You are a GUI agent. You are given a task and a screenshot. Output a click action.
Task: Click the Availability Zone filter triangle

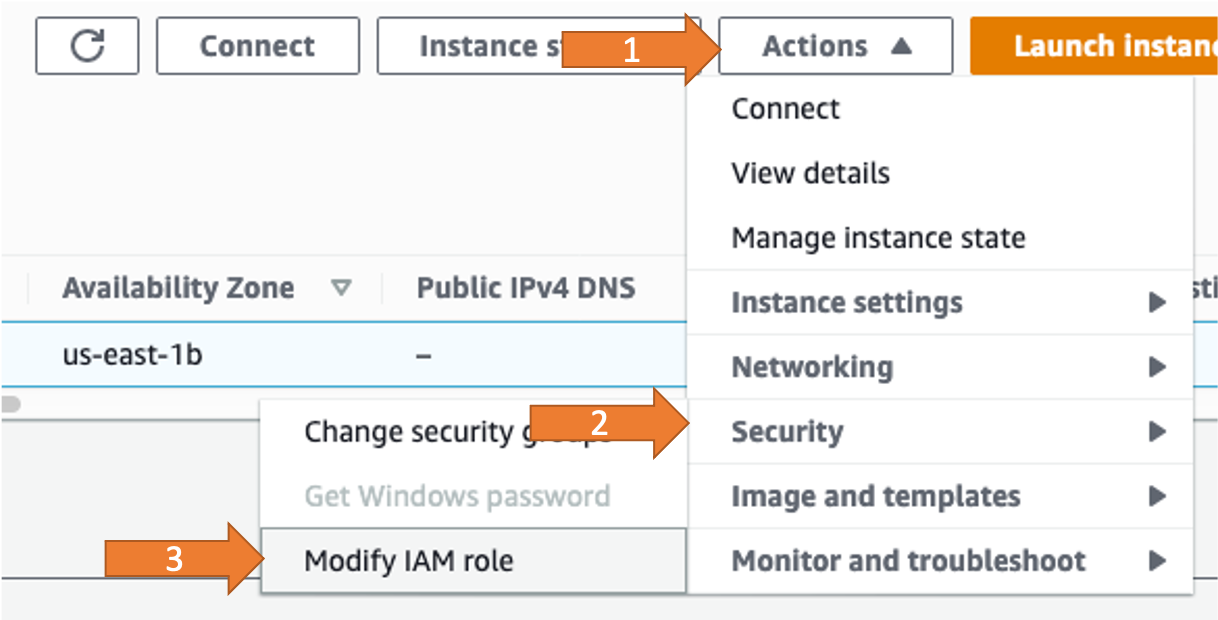coord(341,288)
